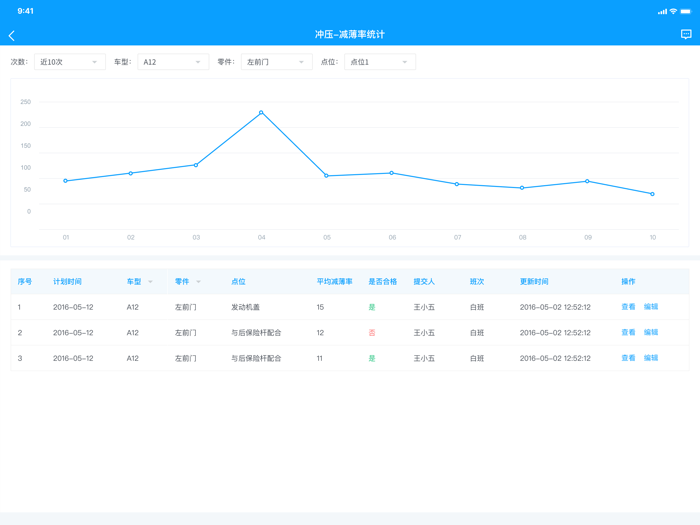The width and height of the screenshot is (700, 525).
Task: Tap the back arrow in header
Action: pos(12,36)
